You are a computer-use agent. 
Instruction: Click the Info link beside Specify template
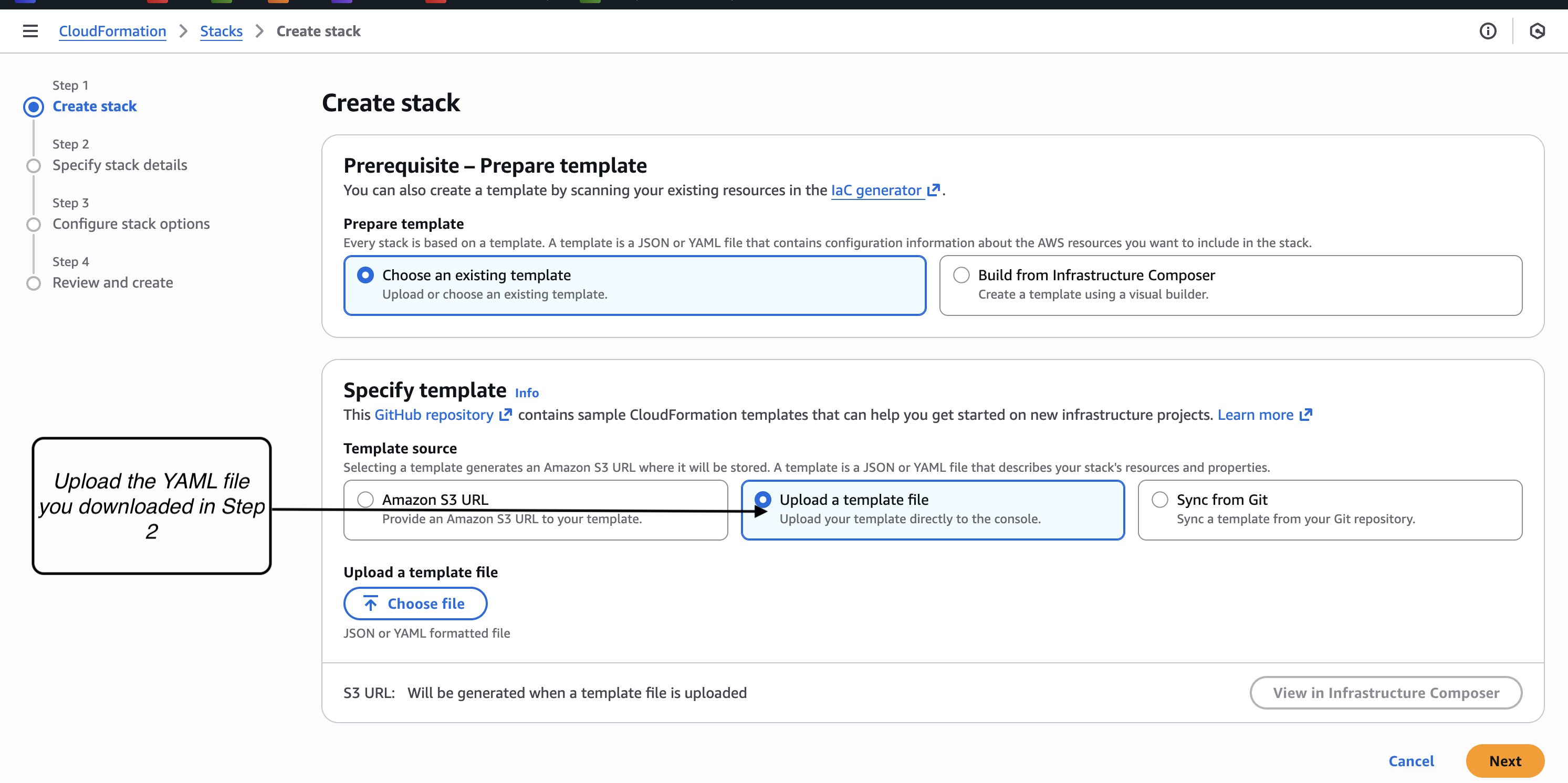(526, 393)
